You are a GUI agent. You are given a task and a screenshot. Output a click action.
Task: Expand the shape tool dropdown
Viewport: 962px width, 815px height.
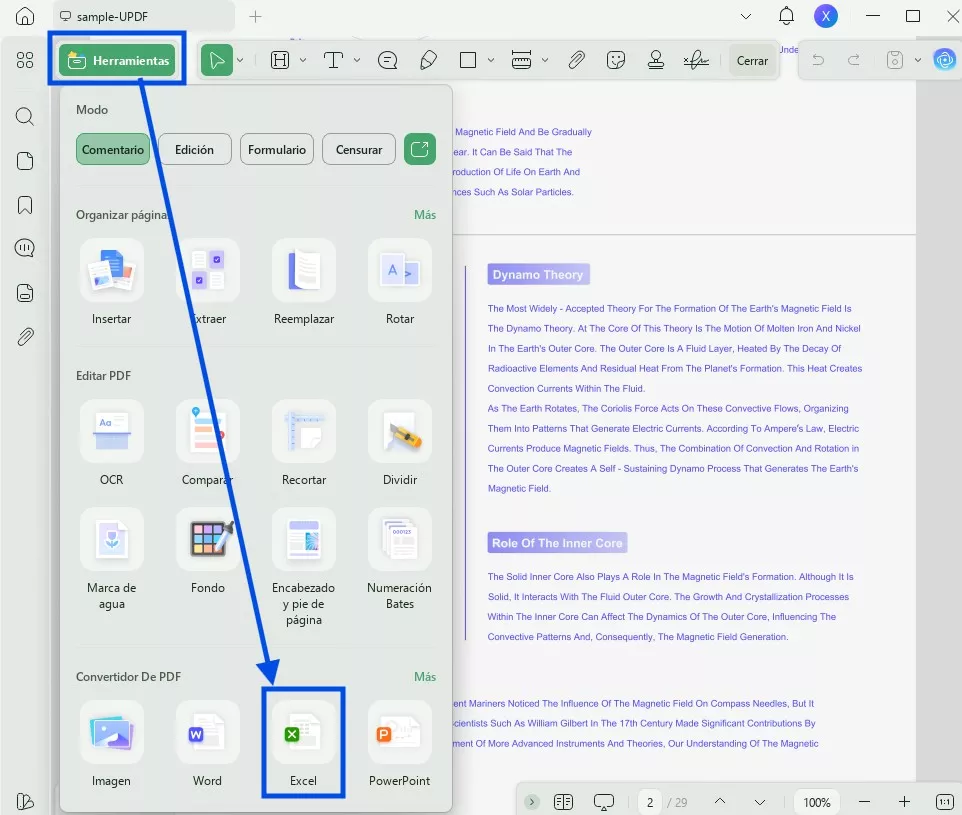pos(491,60)
